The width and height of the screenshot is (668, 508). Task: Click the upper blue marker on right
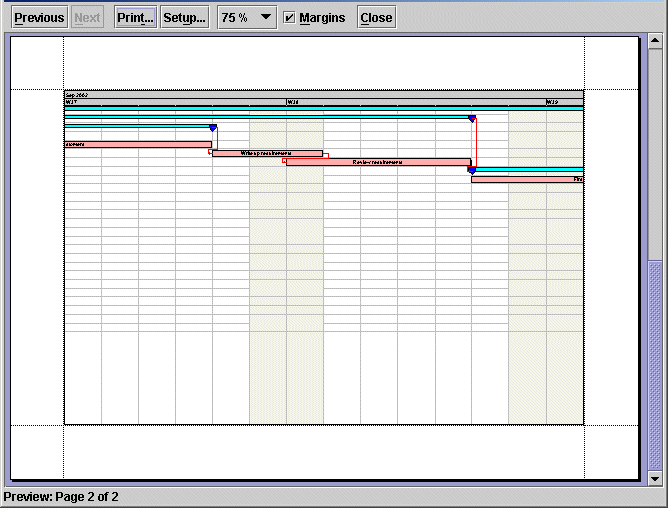coord(472,118)
